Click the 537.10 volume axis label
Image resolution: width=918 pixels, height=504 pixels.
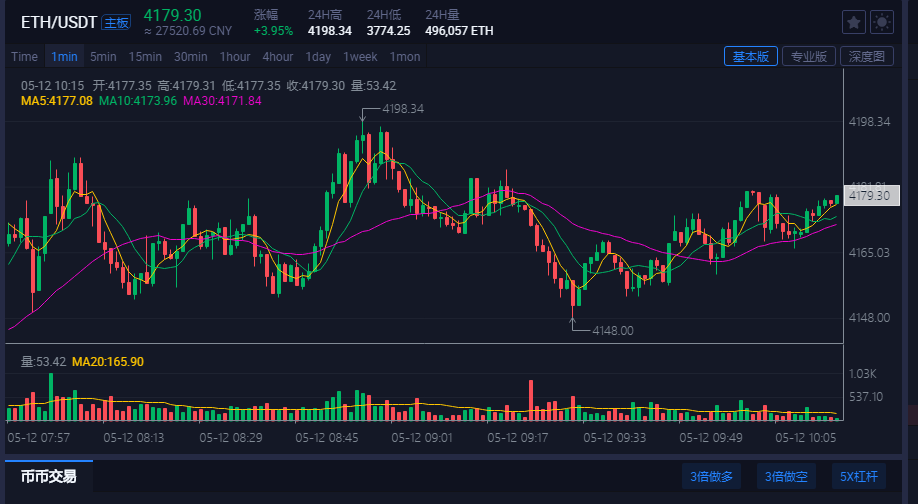(866, 397)
